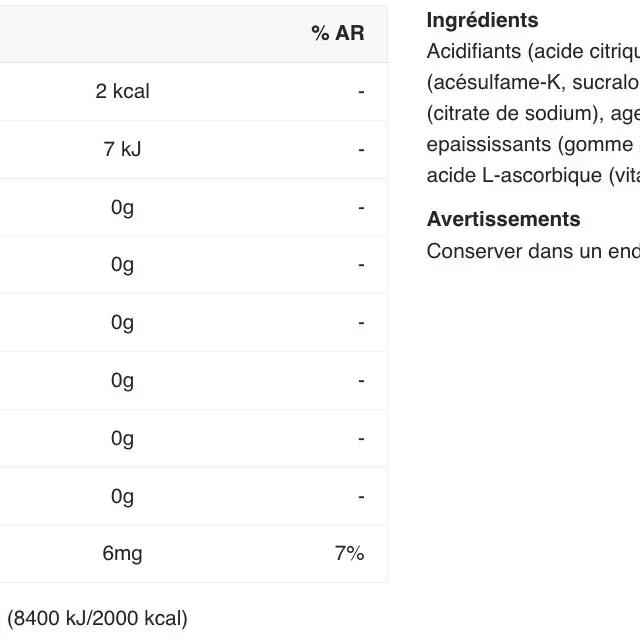Screen dimensions: 640x640
Task: Click the Avertissements heading
Action: [x=503, y=219]
